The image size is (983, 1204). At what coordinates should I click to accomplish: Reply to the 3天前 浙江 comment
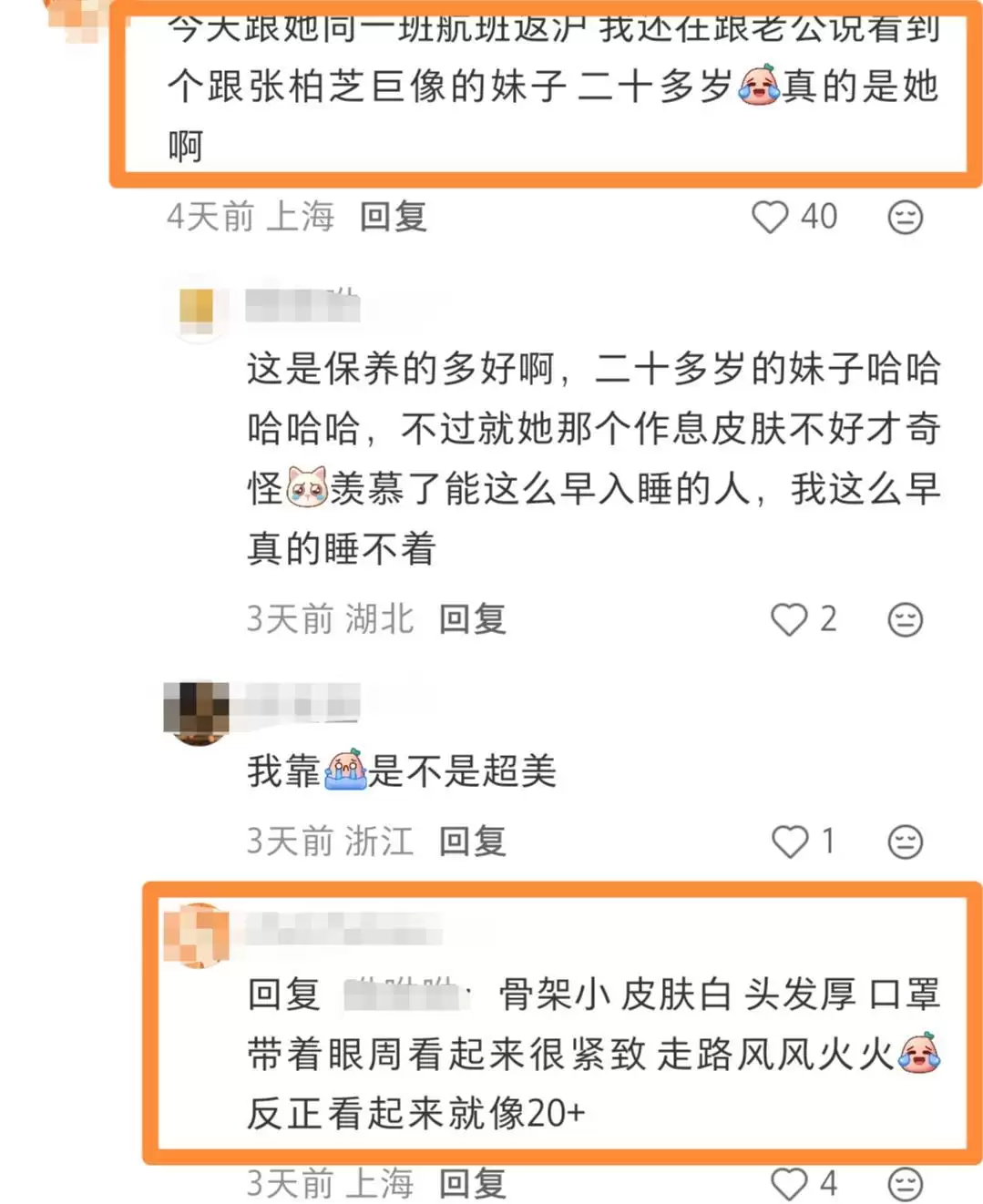472,842
